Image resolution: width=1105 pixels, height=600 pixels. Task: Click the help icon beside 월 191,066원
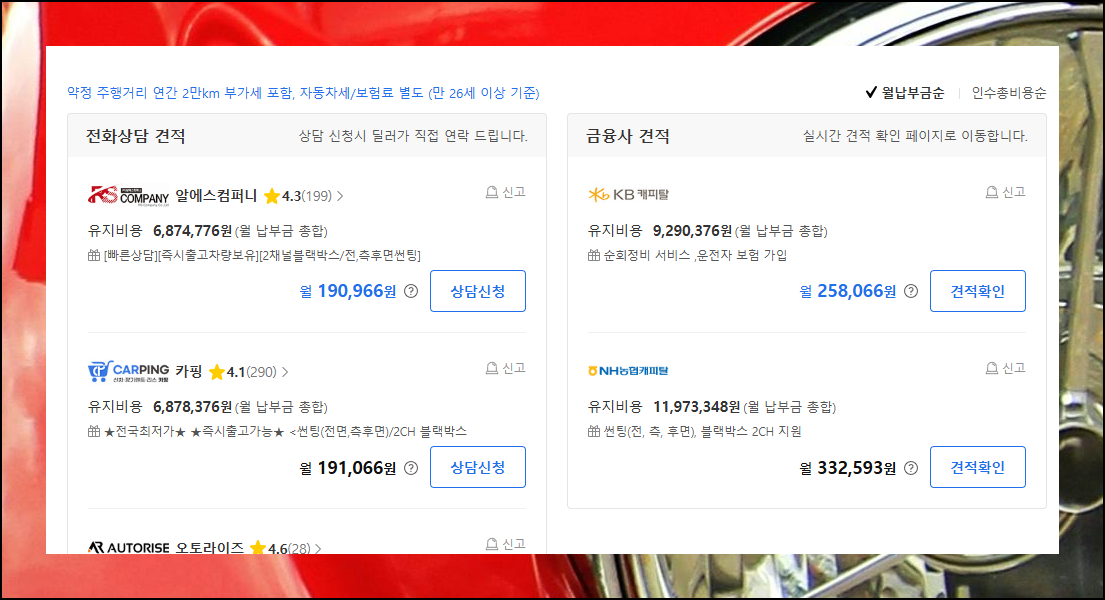(x=411, y=467)
